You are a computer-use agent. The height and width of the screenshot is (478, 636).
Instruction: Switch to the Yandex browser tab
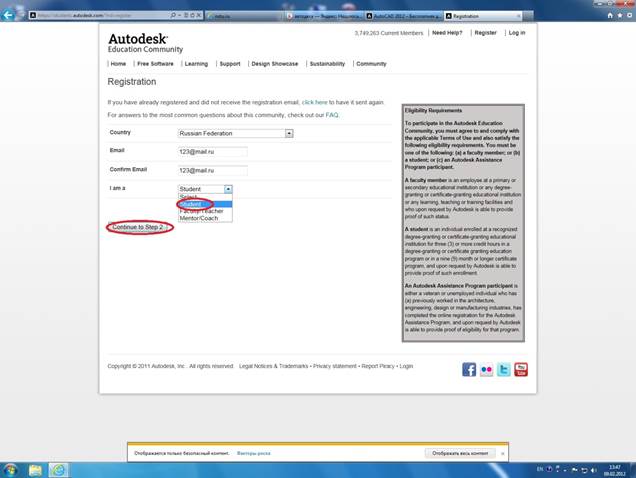point(324,16)
